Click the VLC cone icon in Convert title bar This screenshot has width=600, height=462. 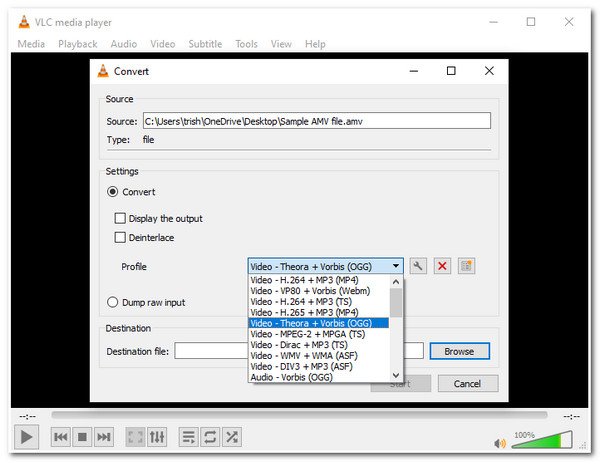103,71
